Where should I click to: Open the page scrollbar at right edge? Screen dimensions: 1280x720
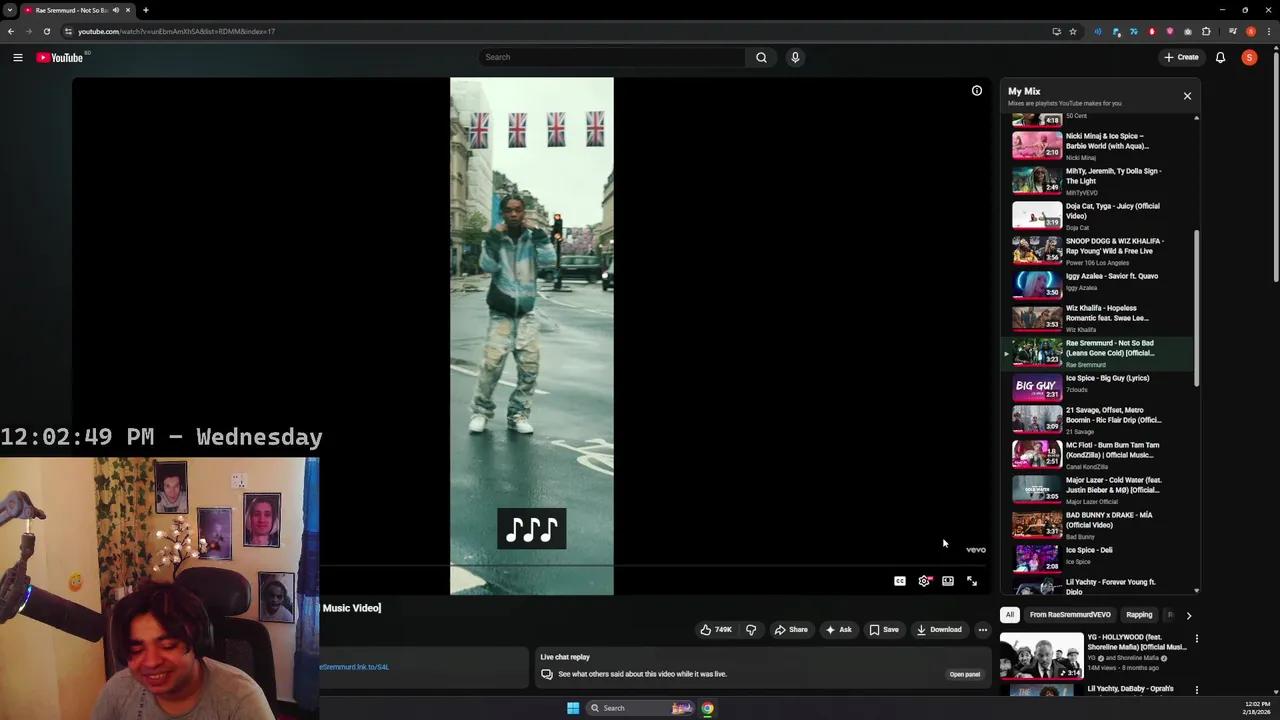[1276, 165]
